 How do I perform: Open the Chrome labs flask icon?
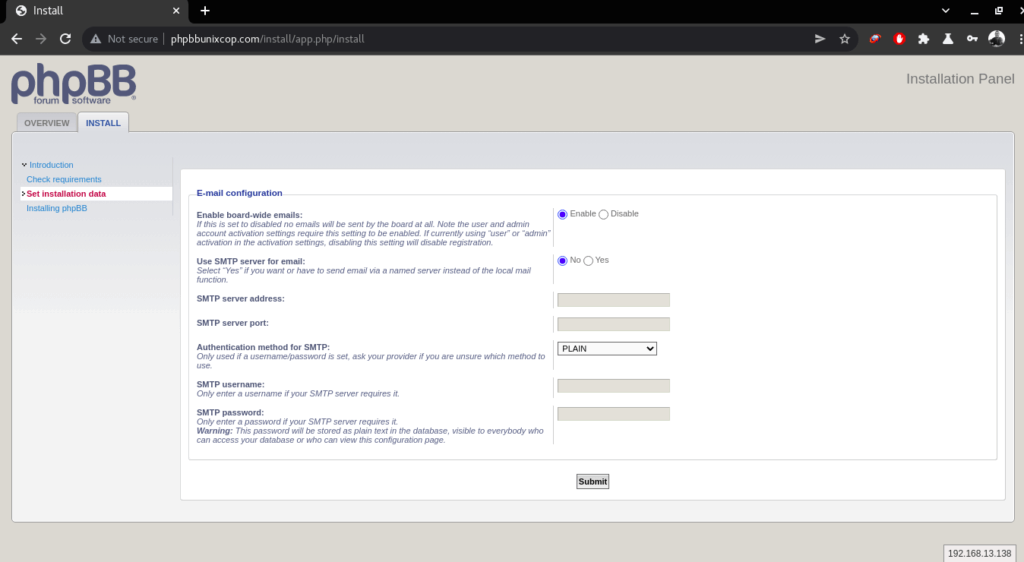[948, 39]
